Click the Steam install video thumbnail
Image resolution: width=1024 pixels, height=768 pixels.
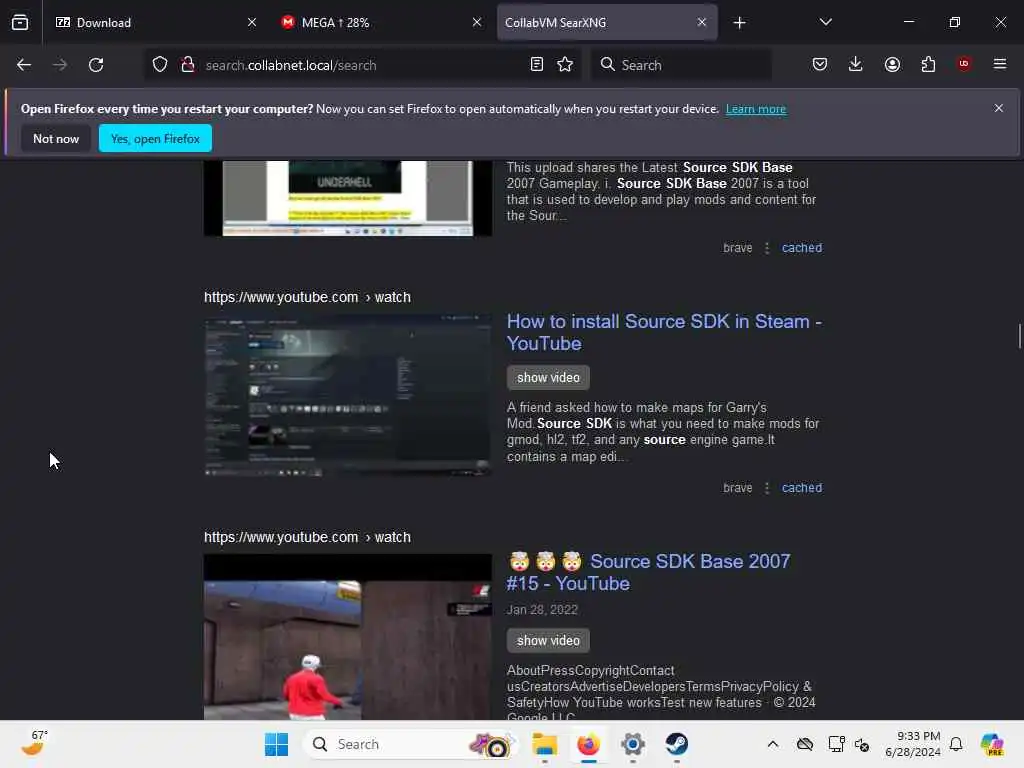pyautogui.click(x=347, y=395)
